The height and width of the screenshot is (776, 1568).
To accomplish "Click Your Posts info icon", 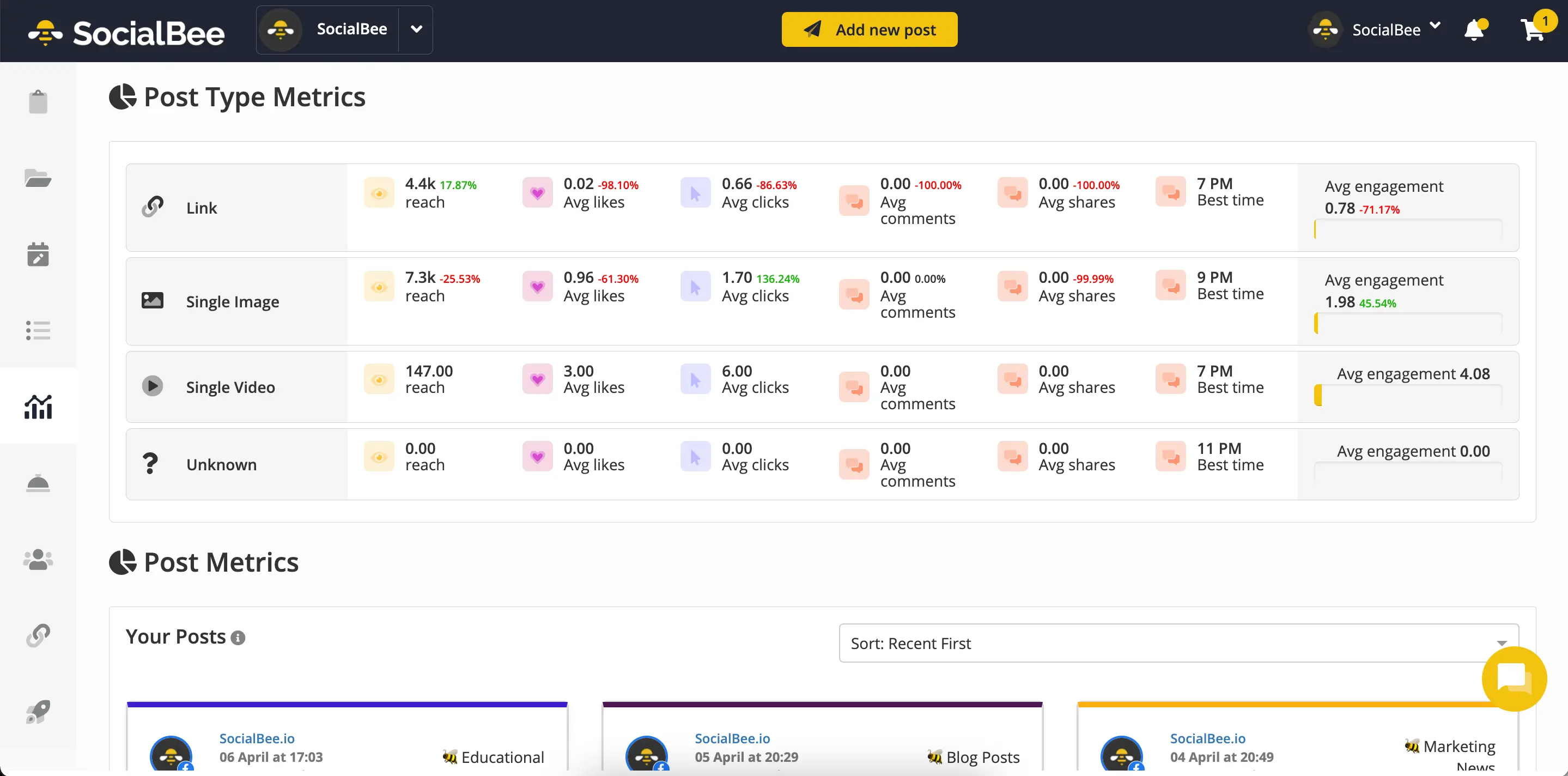I will 238,638.
